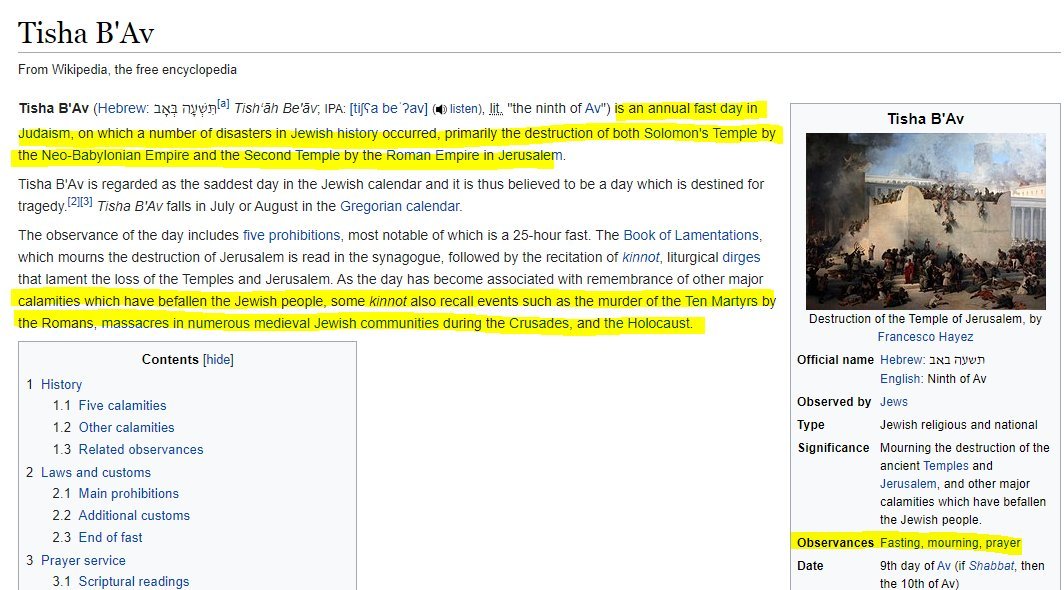Click 'Jewish religious and national' type value
This screenshot has width=1064, height=590.
tap(959, 425)
